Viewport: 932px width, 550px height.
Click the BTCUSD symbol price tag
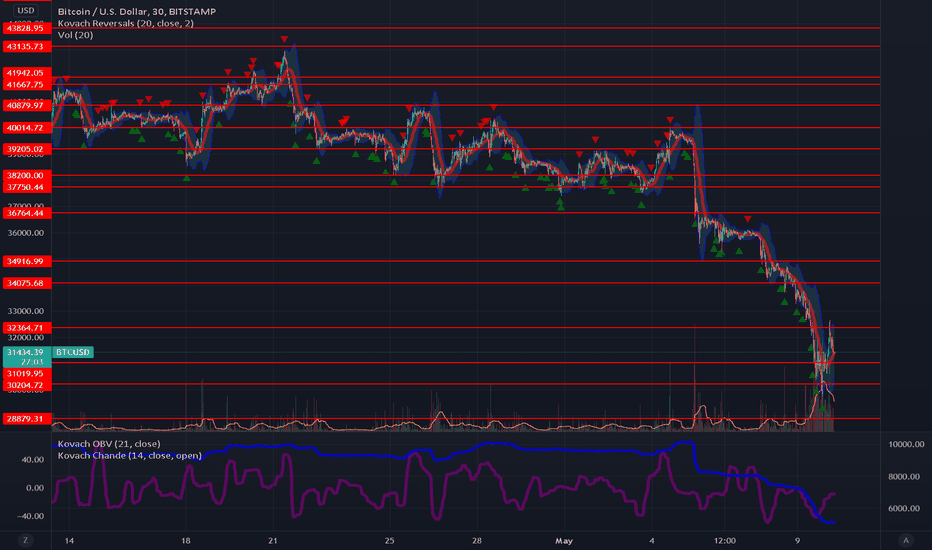73,352
